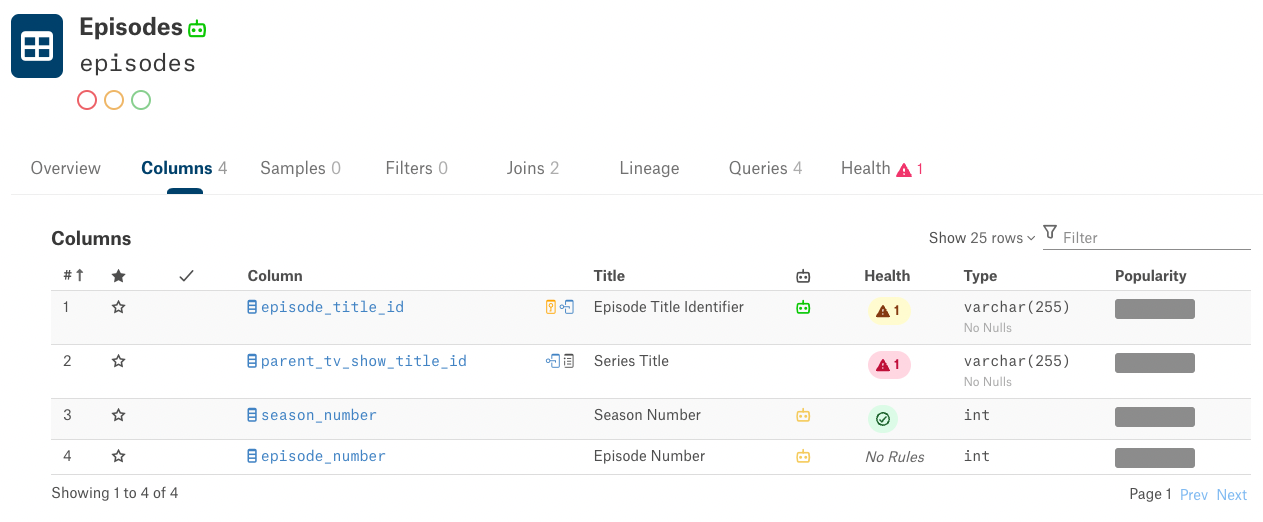Star the parent_tv_show_title_id row
The height and width of the screenshot is (522, 1263).
click(x=119, y=362)
